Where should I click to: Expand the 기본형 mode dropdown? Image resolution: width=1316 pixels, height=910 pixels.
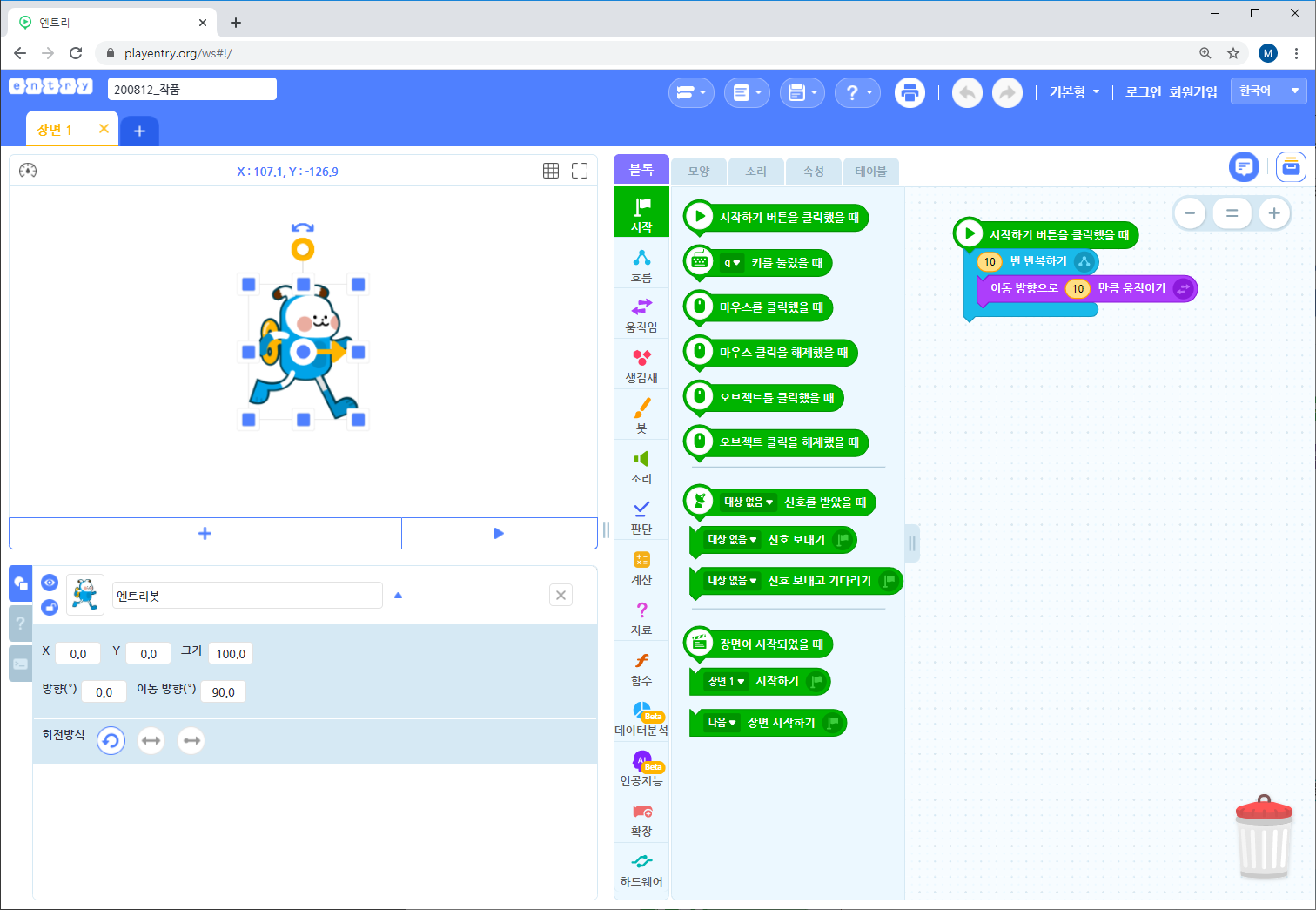(1074, 92)
